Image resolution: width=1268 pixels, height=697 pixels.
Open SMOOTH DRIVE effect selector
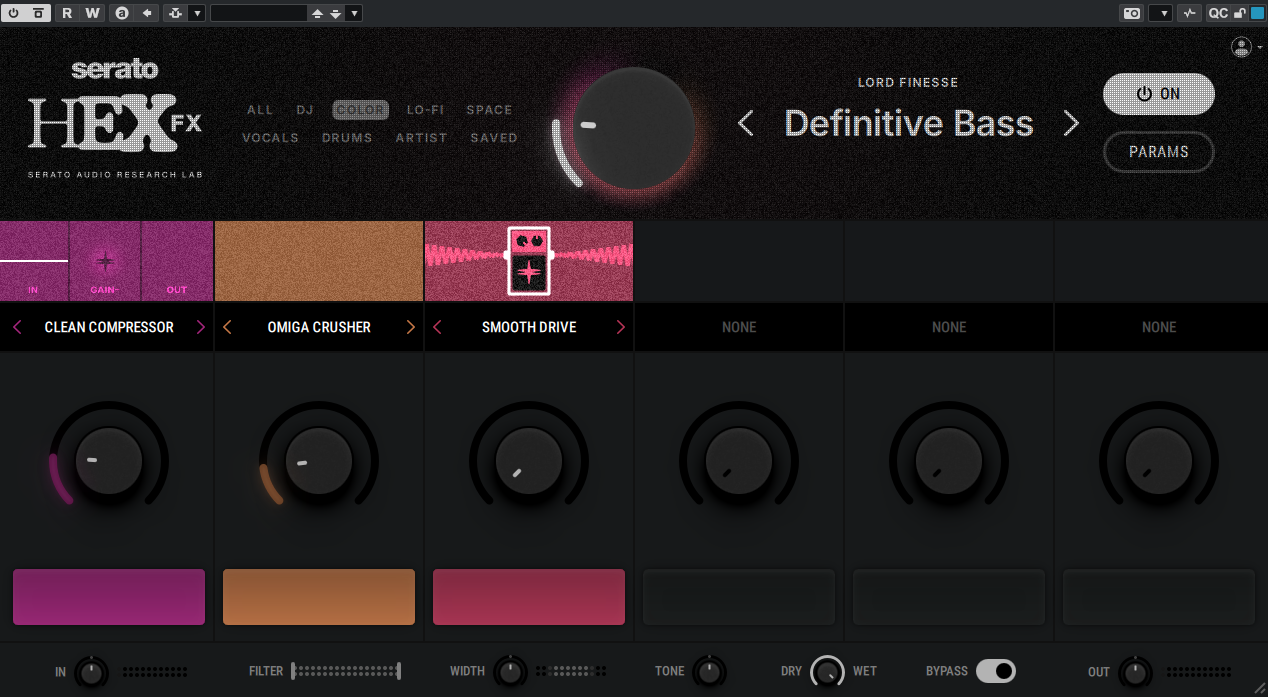529,327
